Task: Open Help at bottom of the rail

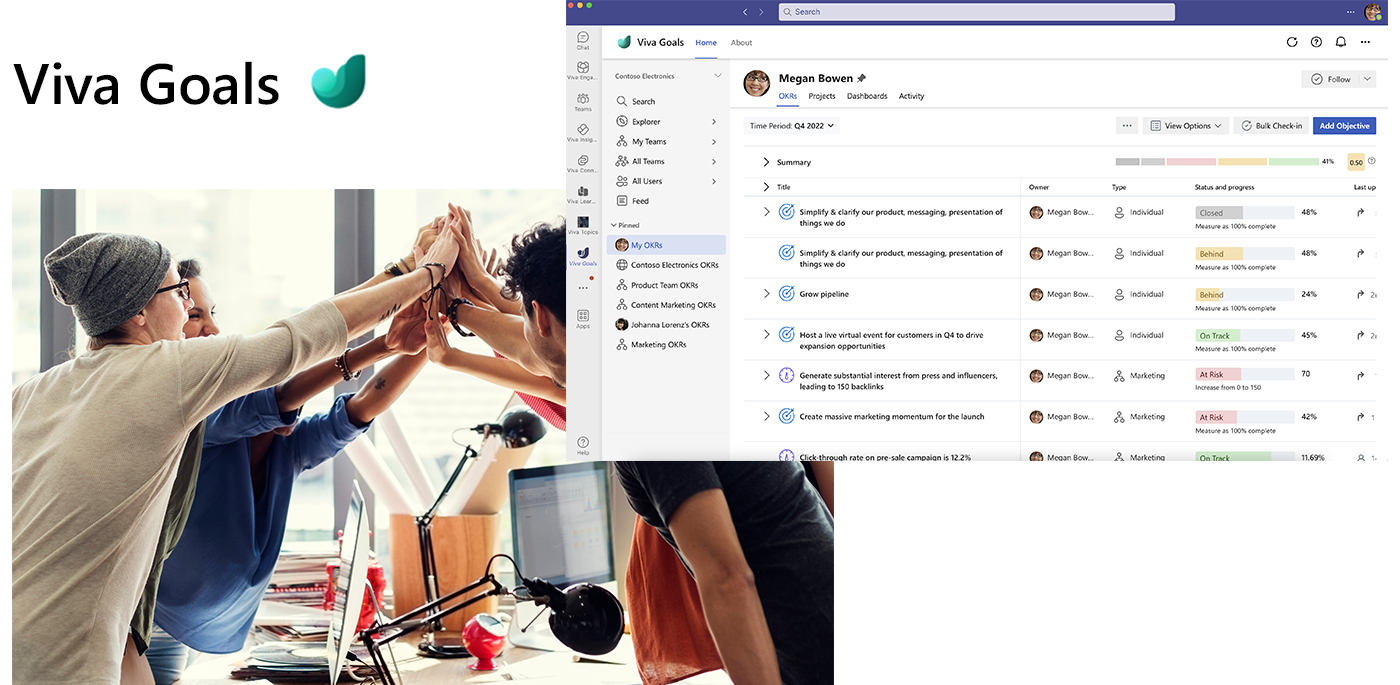Action: (583, 445)
